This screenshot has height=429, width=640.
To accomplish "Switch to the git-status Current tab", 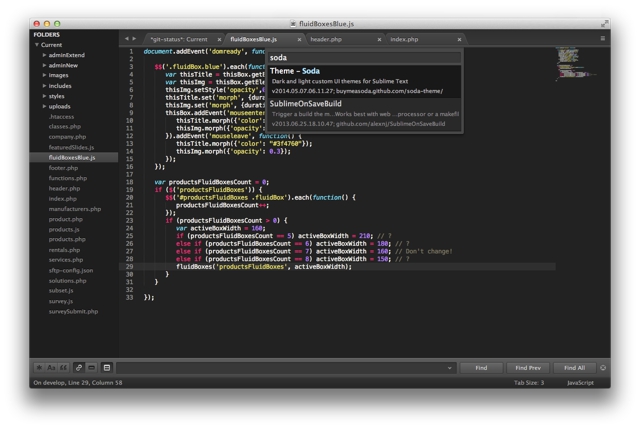I will point(179,39).
